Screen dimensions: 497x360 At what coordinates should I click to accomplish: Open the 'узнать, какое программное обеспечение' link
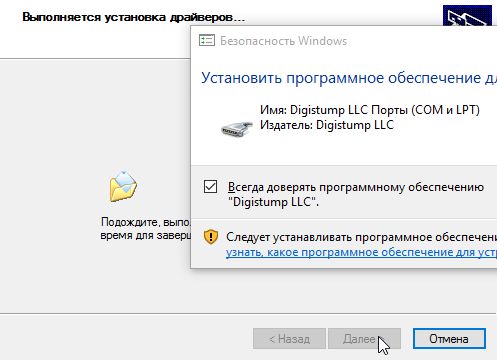pyautogui.click(x=361, y=252)
